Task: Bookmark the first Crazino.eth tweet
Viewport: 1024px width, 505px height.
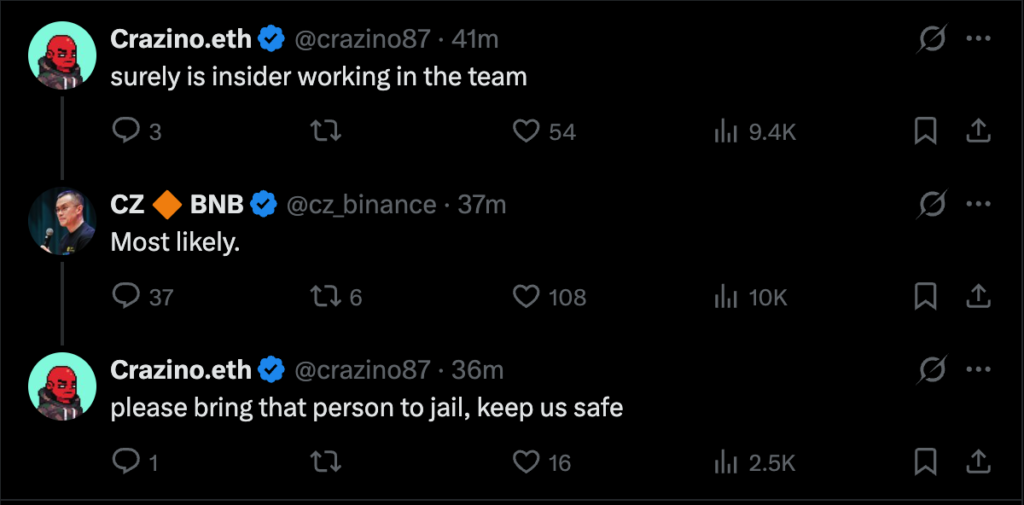Action: (x=926, y=131)
